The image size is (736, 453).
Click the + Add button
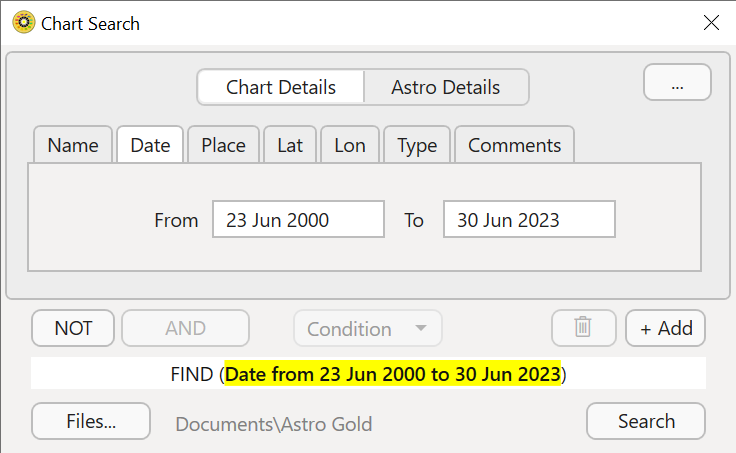(666, 328)
